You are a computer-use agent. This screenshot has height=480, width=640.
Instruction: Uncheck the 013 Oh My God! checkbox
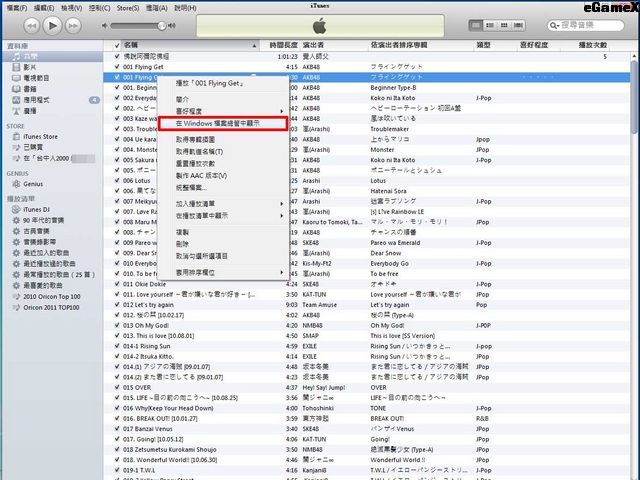pos(117,325)
